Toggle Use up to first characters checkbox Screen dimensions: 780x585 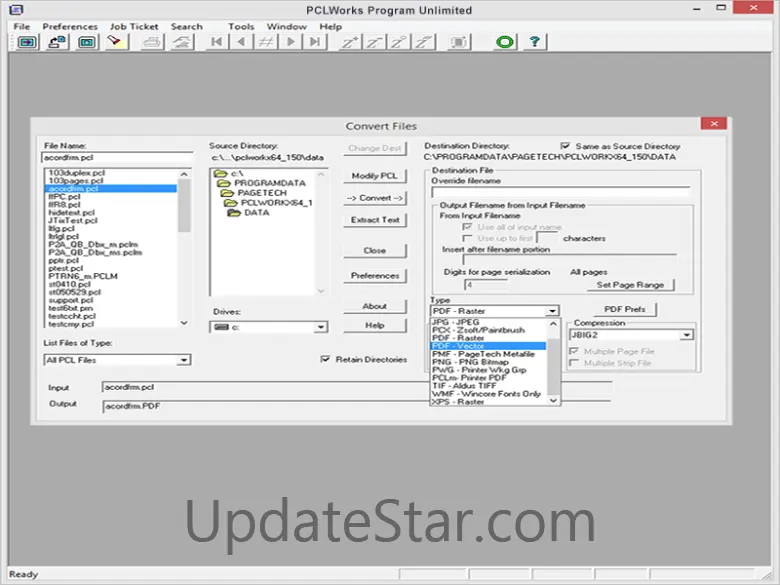tap(467, 238)
